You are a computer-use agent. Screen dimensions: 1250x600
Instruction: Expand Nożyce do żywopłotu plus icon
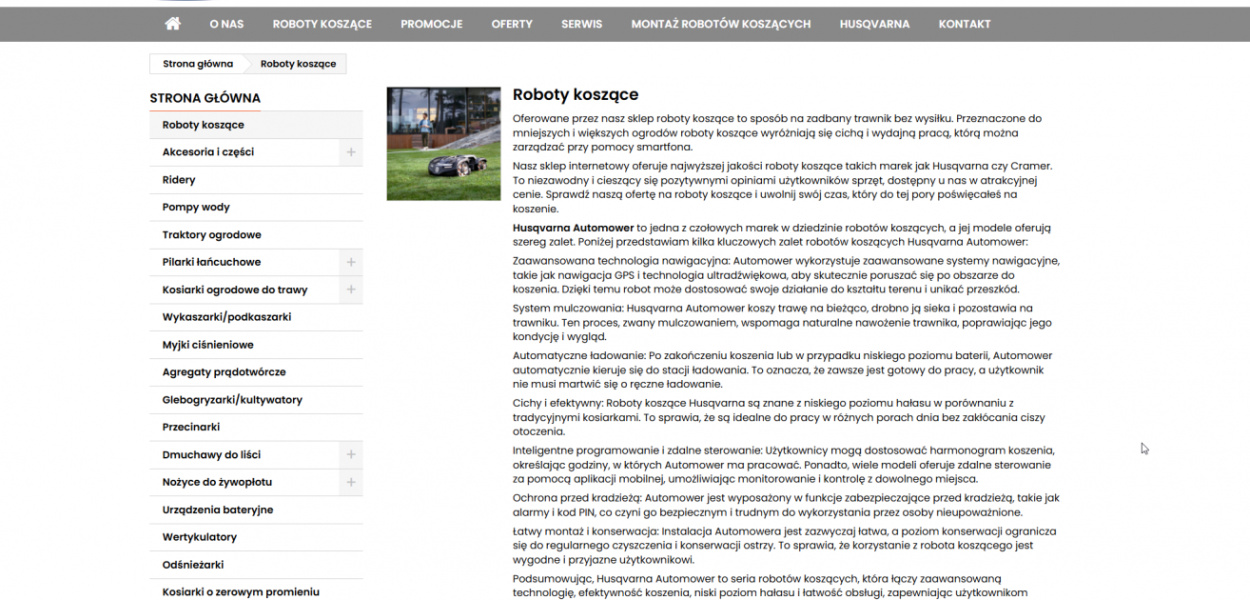click(x=351, y=482)
